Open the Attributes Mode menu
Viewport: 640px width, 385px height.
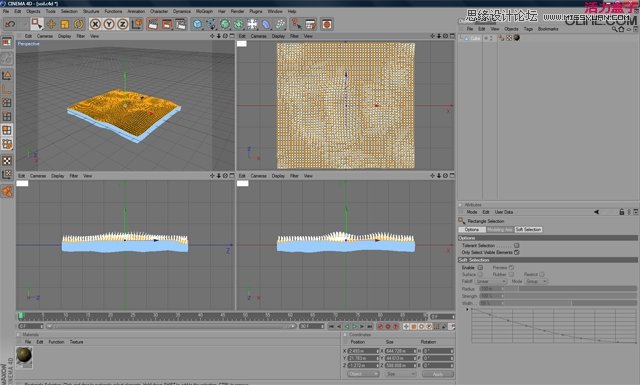click(x=472, y=212)
